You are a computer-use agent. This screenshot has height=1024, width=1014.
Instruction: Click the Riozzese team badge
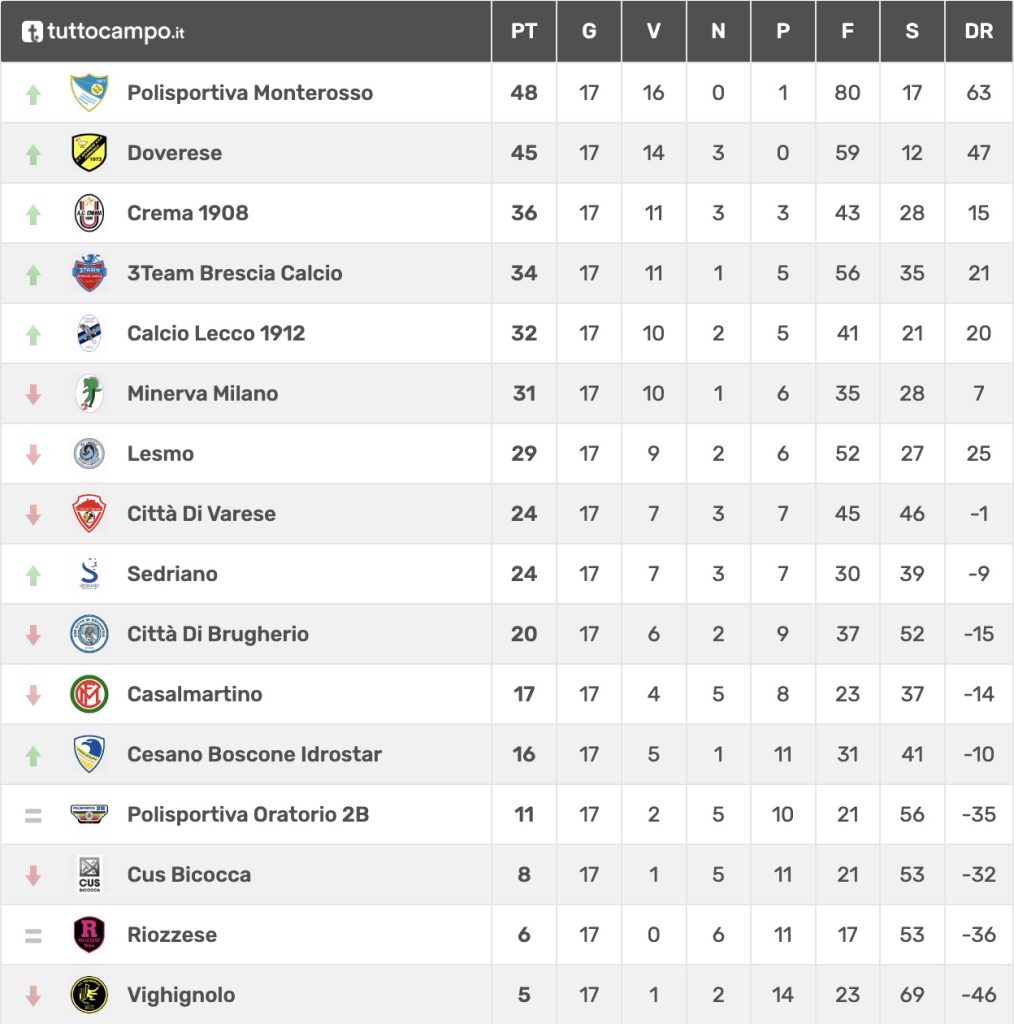point(89,934)
